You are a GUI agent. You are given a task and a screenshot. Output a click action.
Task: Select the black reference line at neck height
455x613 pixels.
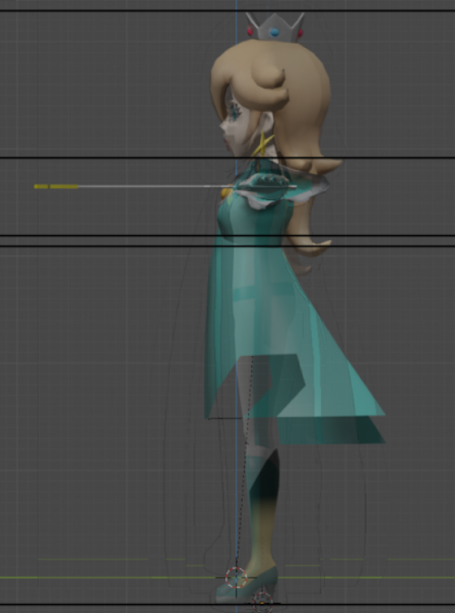(228, 158)
